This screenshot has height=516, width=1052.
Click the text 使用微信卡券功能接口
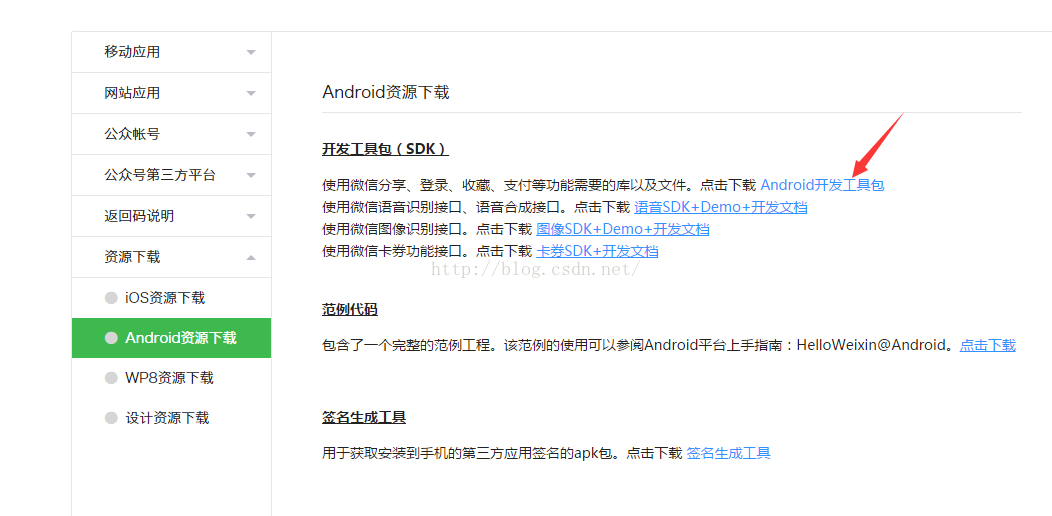pos(392,251)
